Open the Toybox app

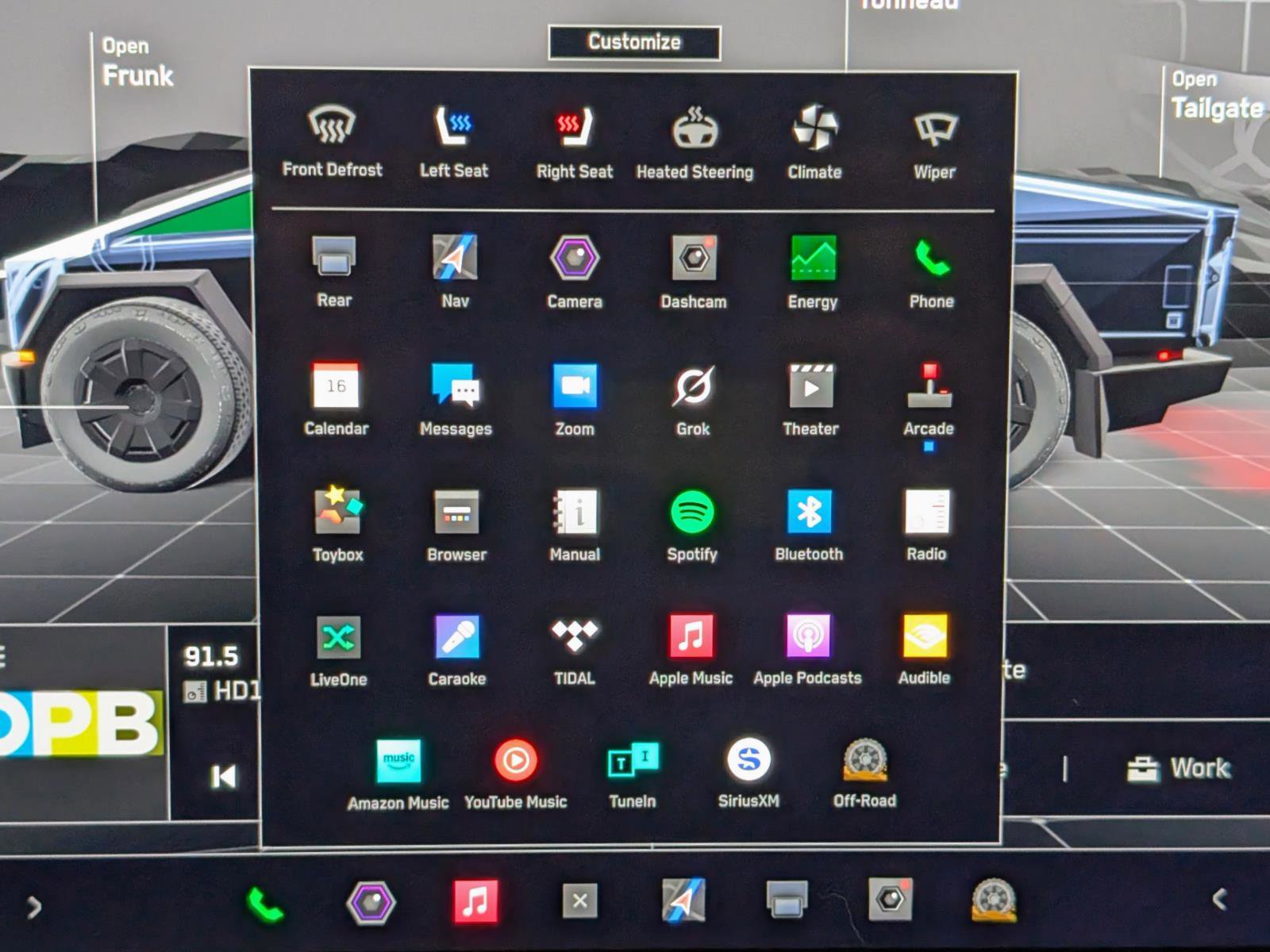tap(337, 524)
